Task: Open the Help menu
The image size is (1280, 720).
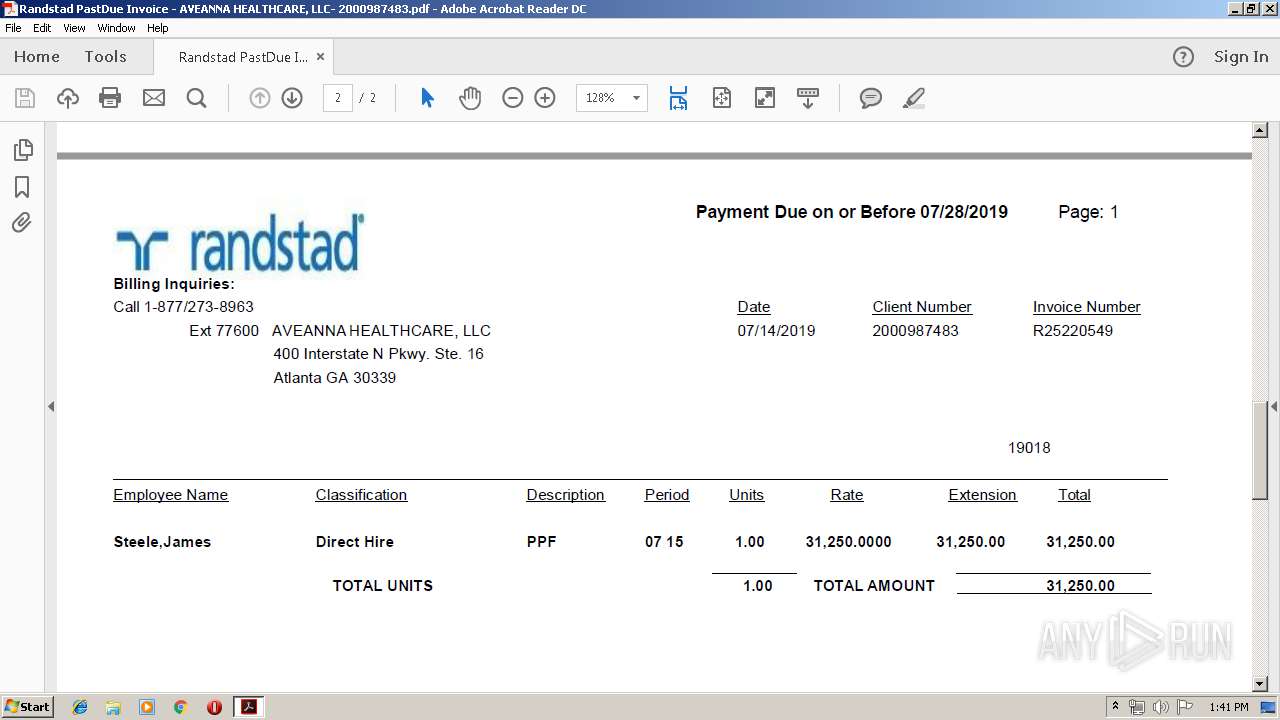Action: [x=158, y=28]
